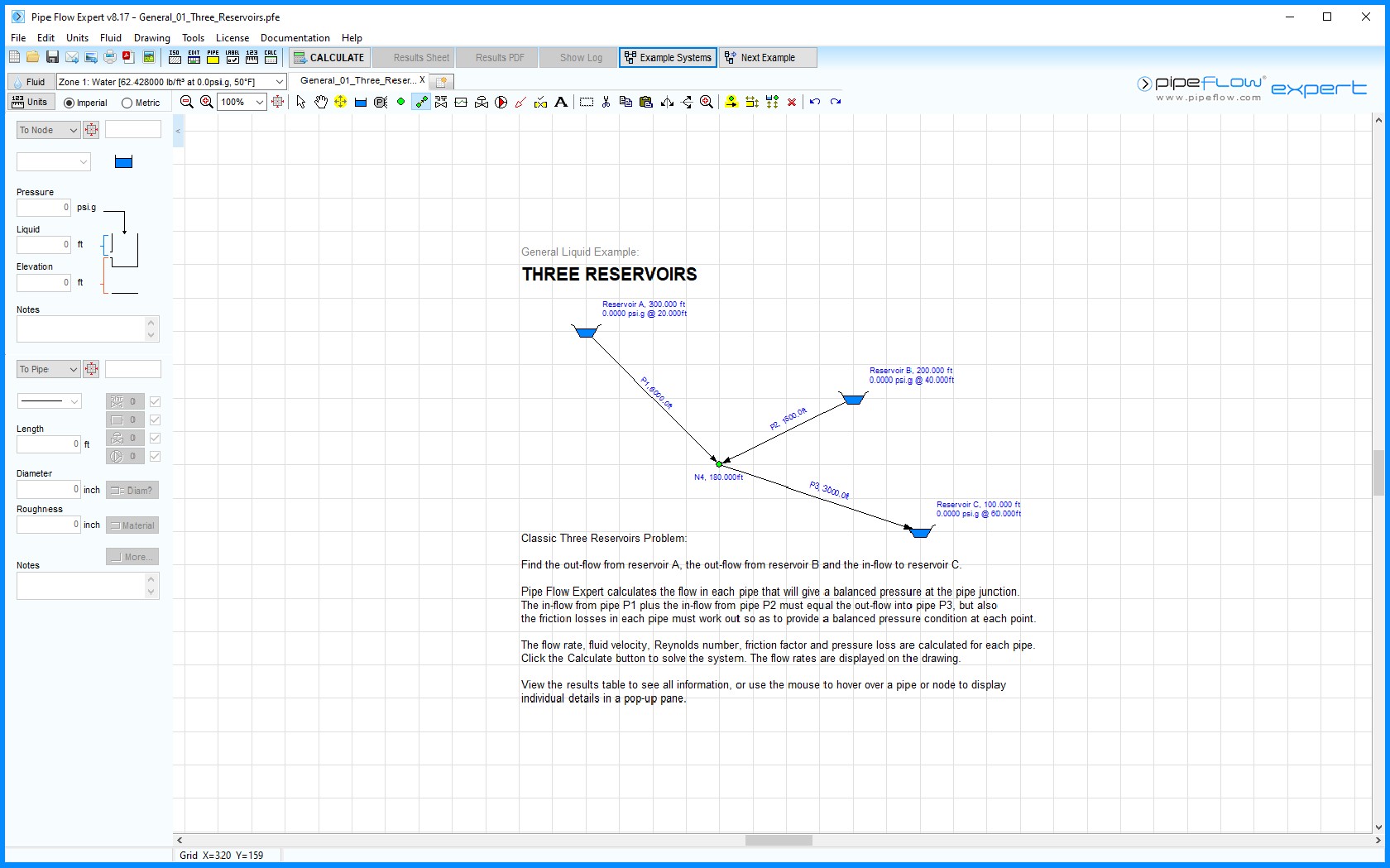Click the paste clipboard icon
This screenshot has width=1390, height=868.
coord(646,102)
